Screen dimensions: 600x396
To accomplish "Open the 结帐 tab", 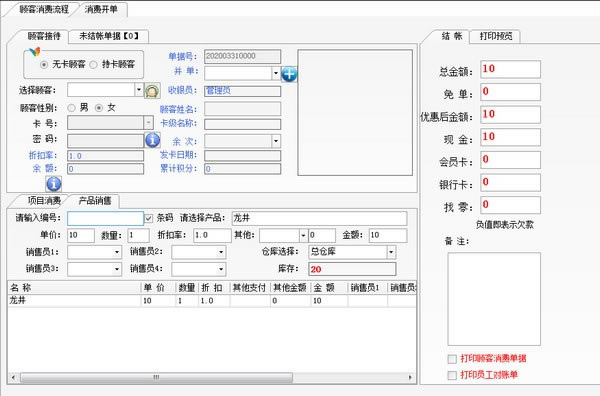I will coord(452,36).
